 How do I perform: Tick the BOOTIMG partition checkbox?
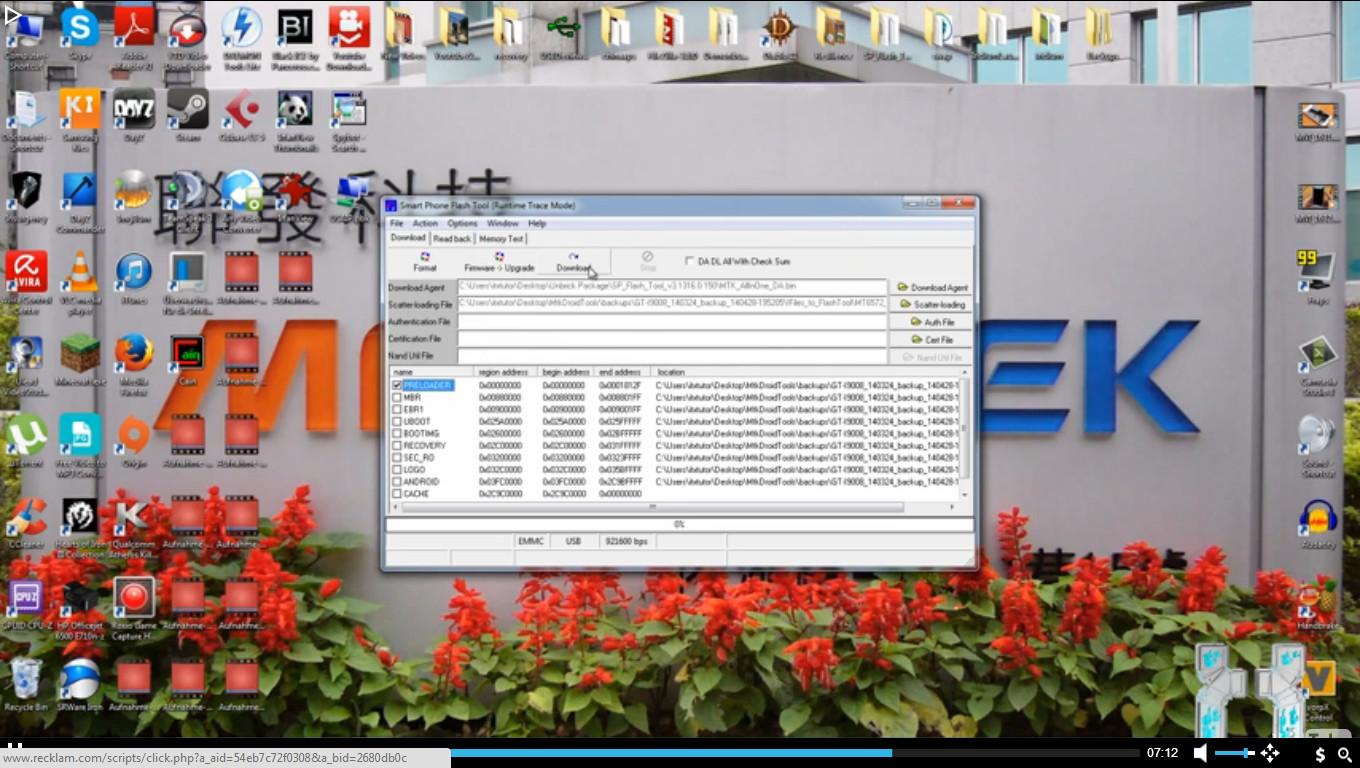(397, 433)
